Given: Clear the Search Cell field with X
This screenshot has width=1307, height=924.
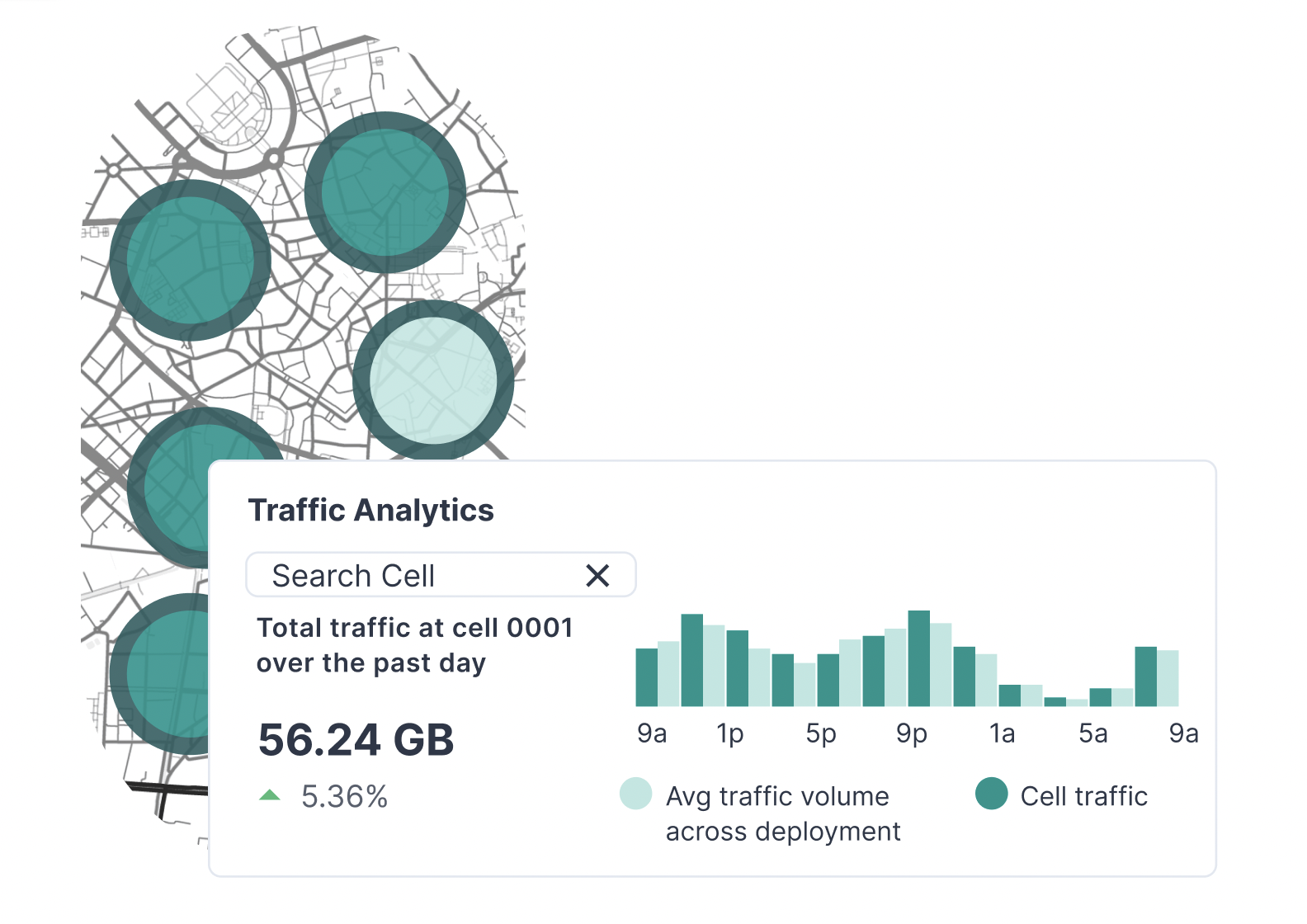Looking at the screenshot, I should tap(597, 576).
